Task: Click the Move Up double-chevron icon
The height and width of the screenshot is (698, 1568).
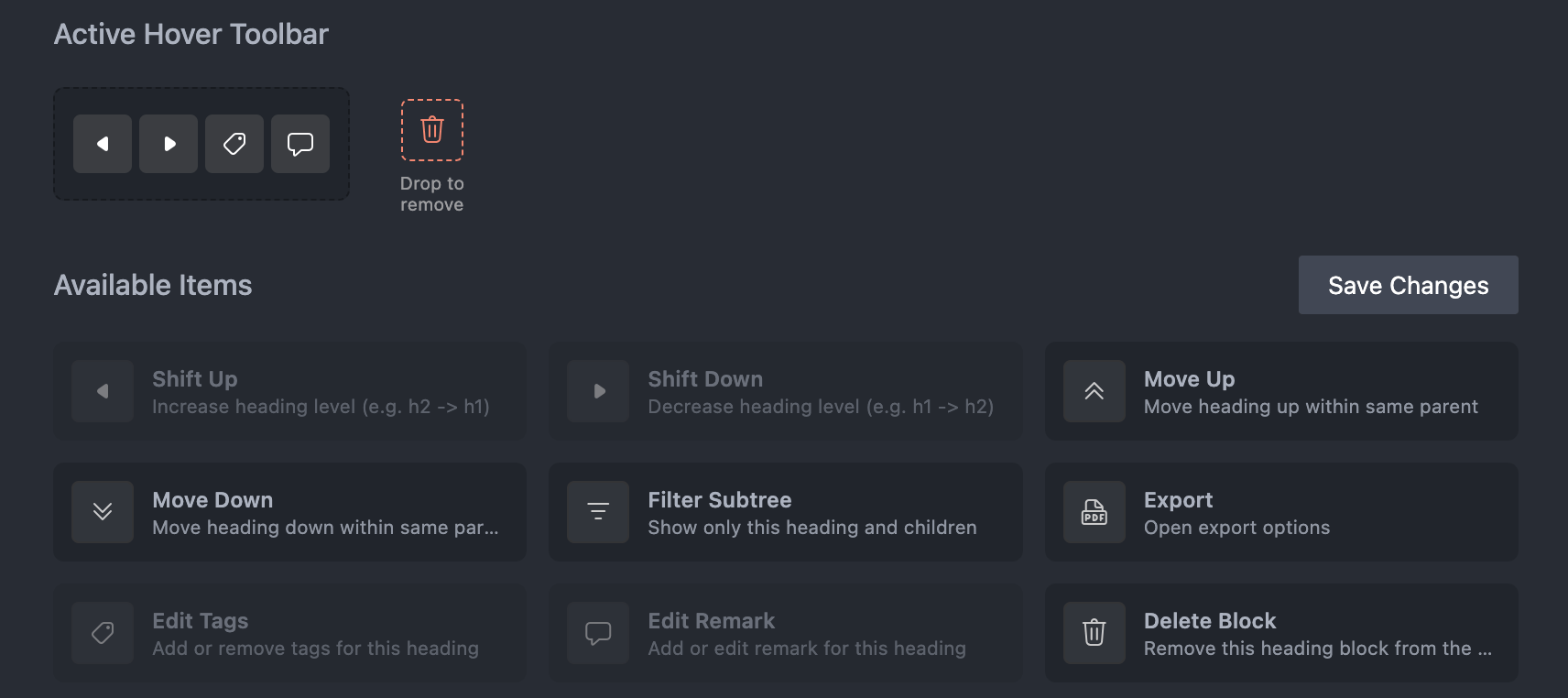Action: click(1094, 391)
